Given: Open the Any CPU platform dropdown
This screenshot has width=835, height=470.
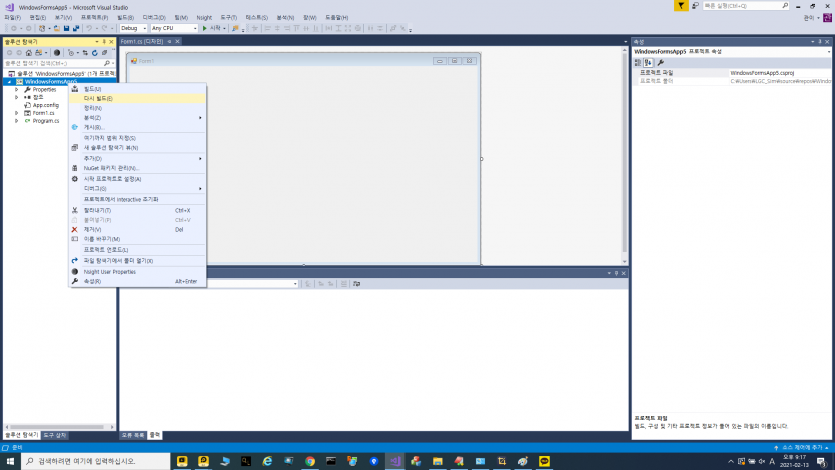Looking at the screenshot, I should (x=174, y=28).
